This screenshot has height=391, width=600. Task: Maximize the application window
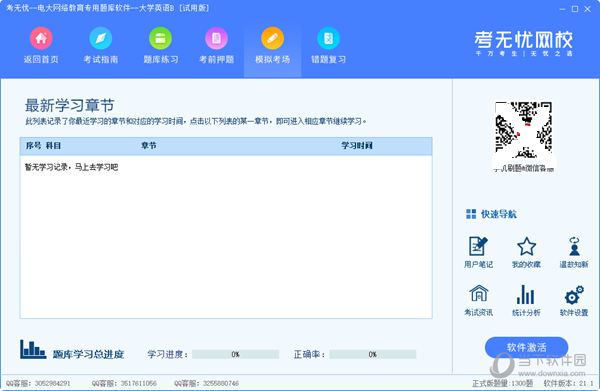coord(575,9)
